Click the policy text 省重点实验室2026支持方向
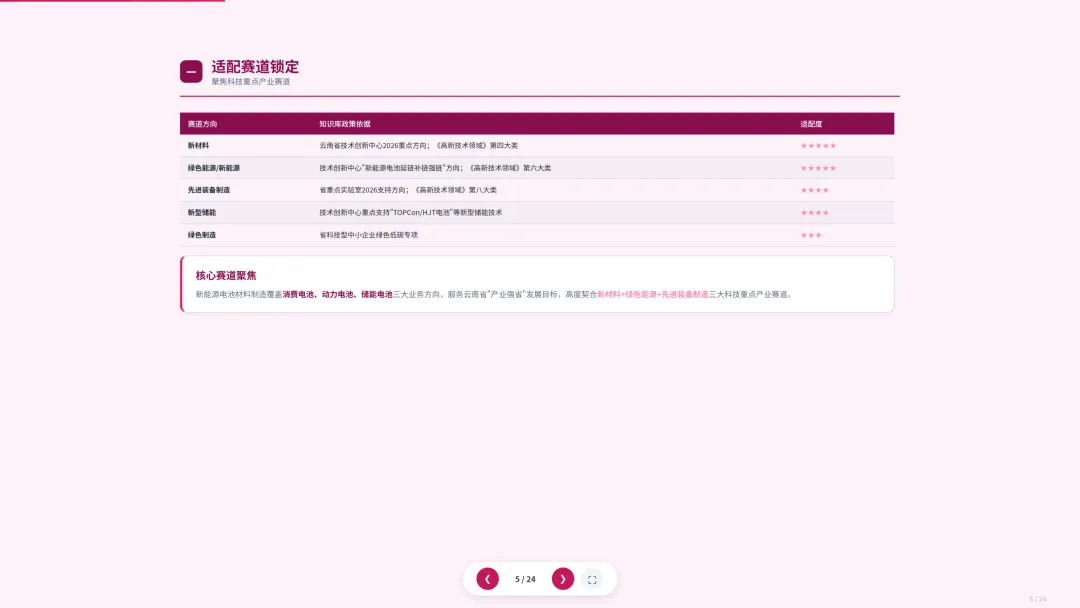The image size is (1080, 608). tap(408, 190)
